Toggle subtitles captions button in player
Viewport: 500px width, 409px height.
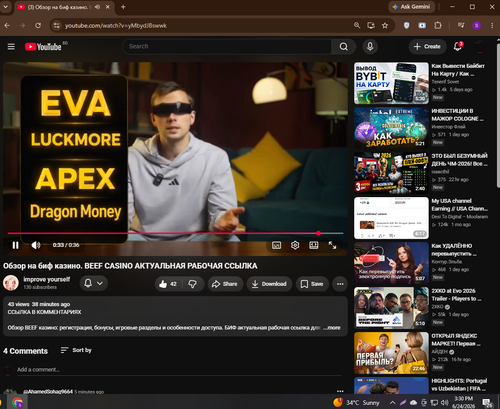pos(276,245)
